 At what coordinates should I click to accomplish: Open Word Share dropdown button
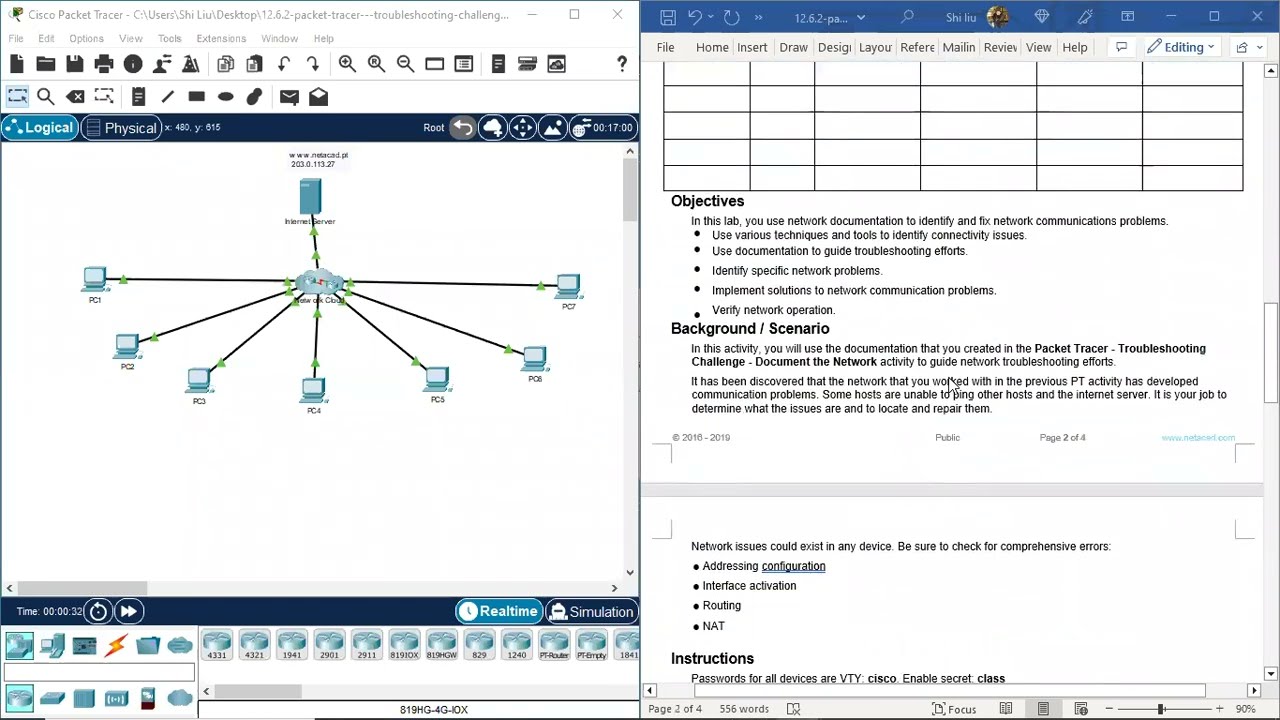(1248, 47)
